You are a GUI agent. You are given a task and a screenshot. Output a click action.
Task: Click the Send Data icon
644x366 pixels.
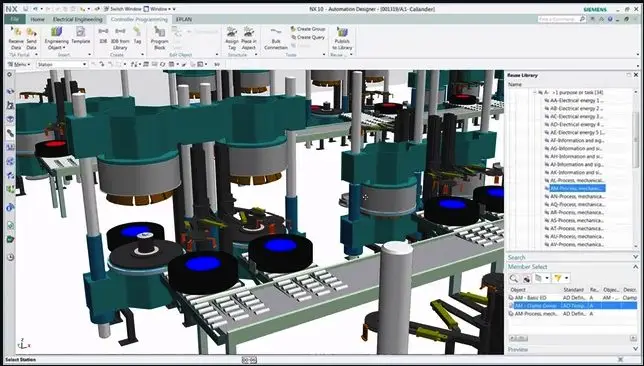tap(31, 38)
